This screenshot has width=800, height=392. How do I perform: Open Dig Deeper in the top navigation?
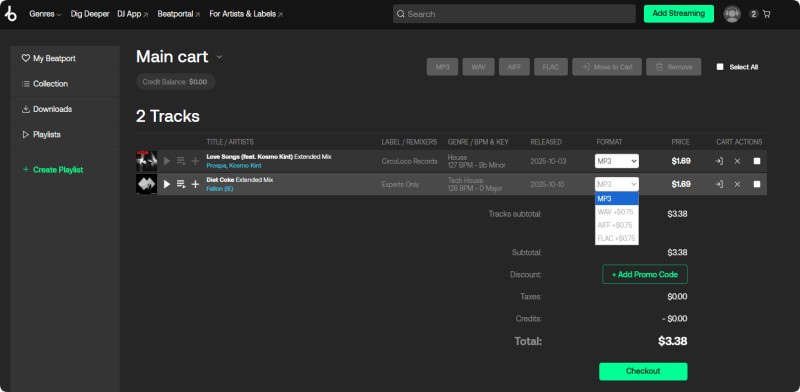pyautogui.click(x=90, y=14)
